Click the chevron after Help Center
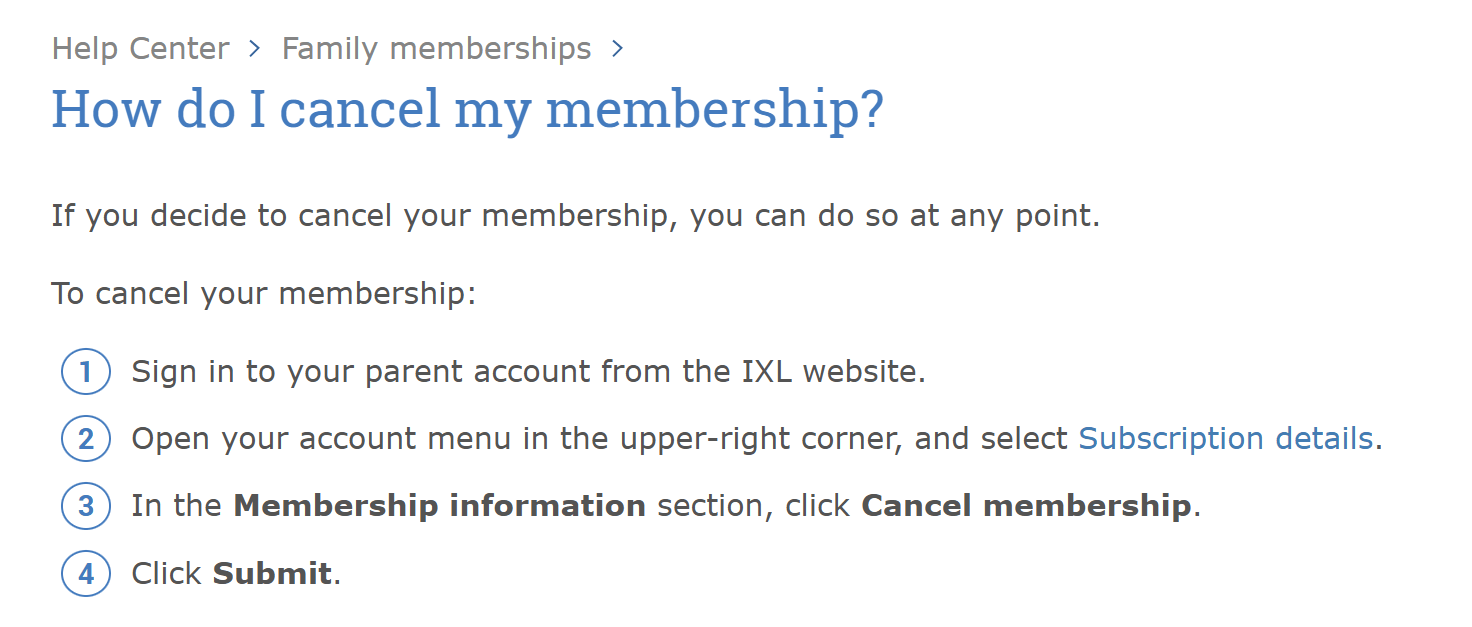1472x627 pixels. pyautogui.click(x=255, y=48)
